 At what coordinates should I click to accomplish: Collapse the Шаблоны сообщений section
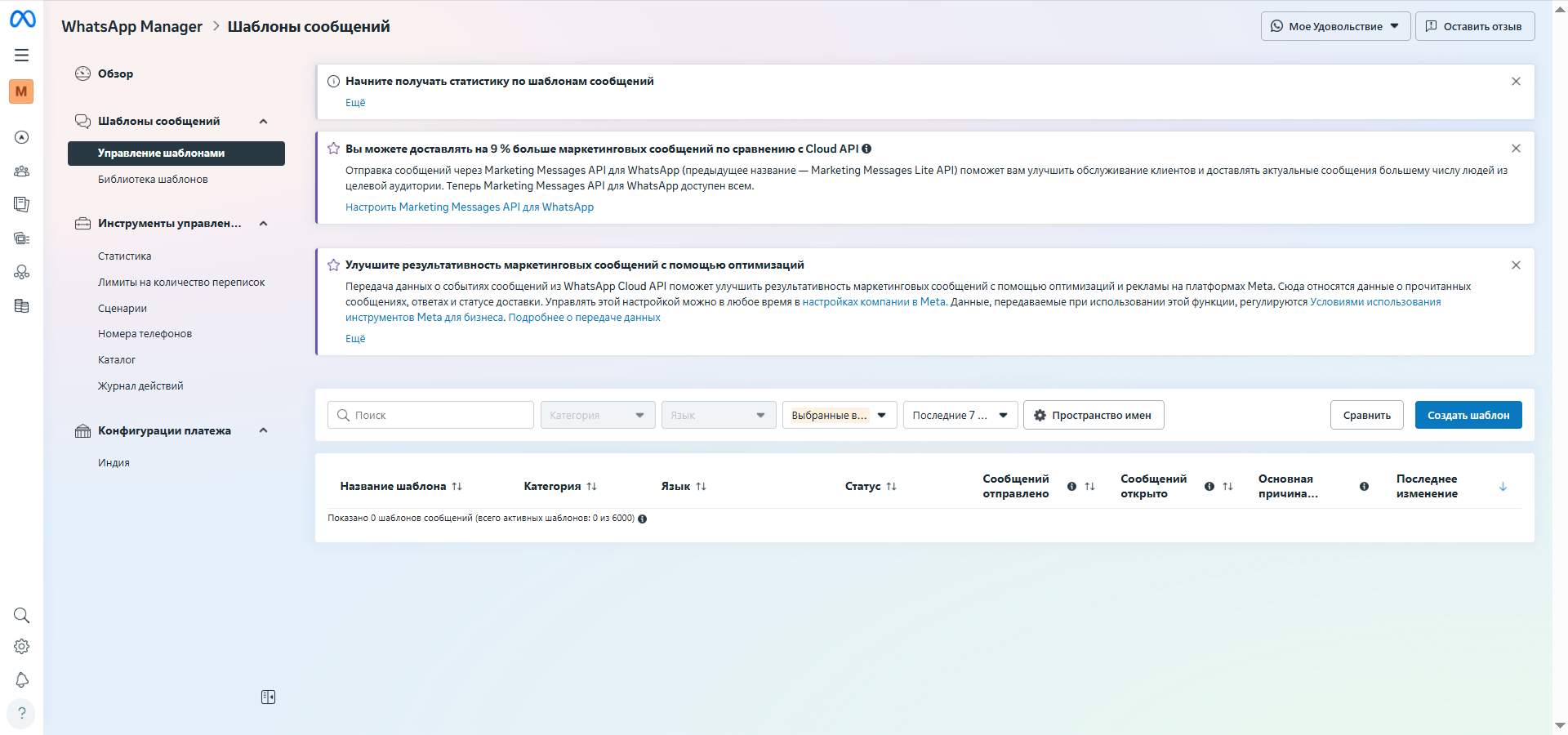coord(263,122)
